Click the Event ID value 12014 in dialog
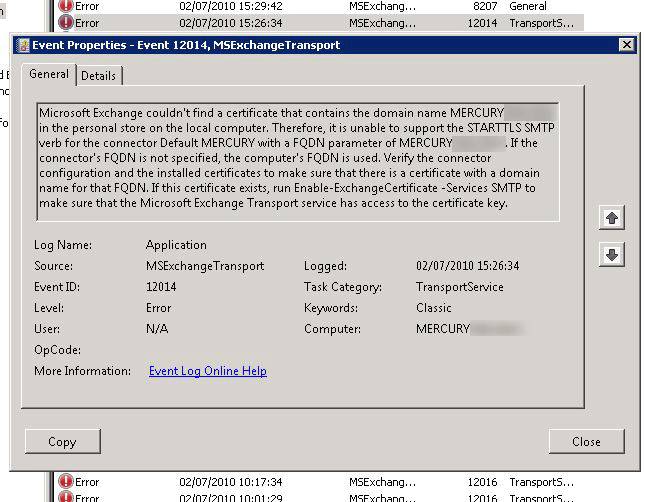This screenshot has height=502, width=655. [x=161, y=287]
